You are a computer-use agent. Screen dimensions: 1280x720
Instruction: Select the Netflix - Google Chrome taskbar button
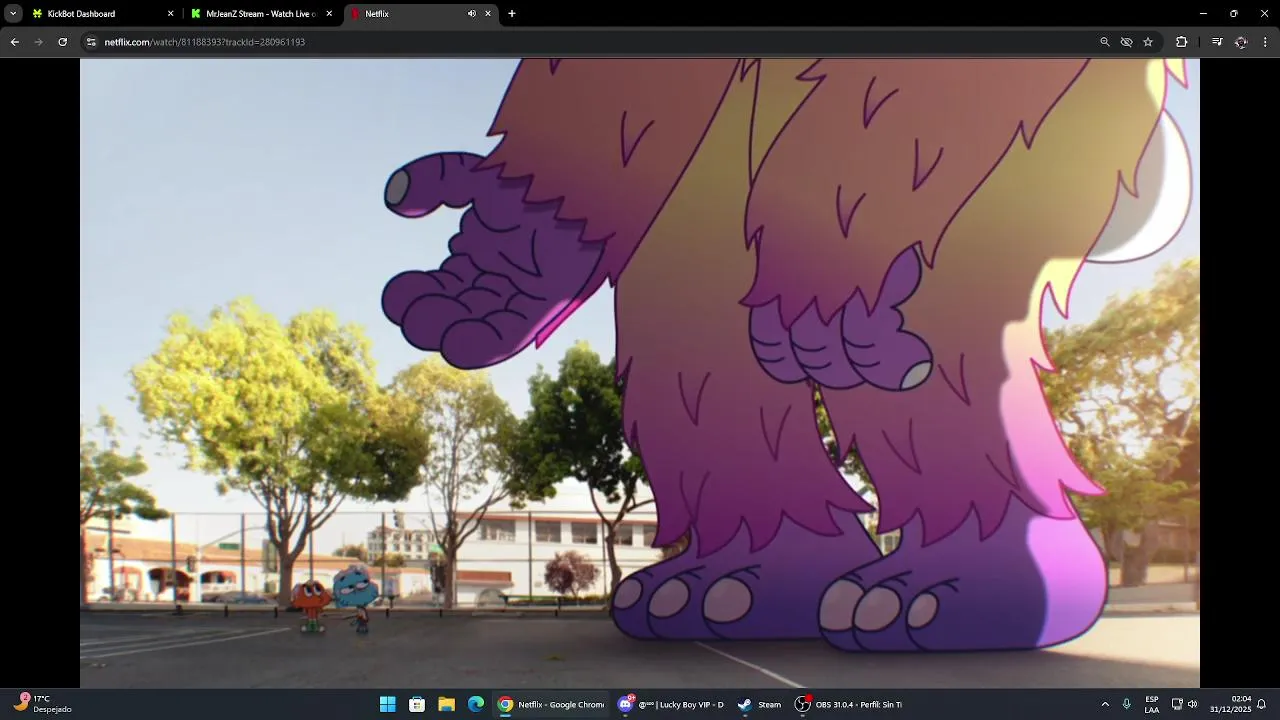pyautogui.click(x=551, y=704)
